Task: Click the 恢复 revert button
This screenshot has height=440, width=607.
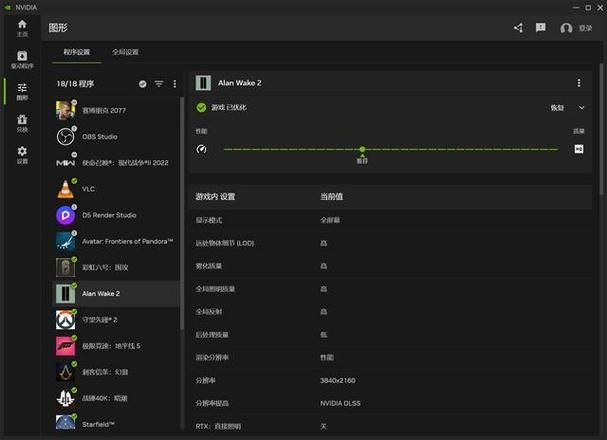Action: coord(557,108)
